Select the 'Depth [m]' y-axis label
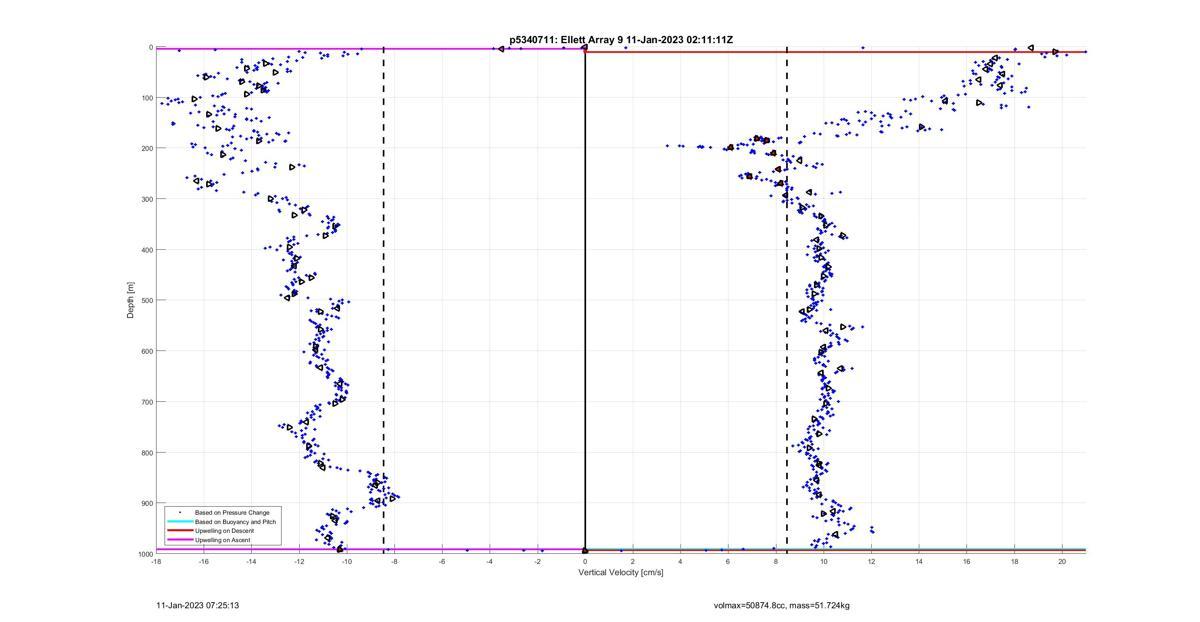1200x622 pixels. [x=130, y=300]
